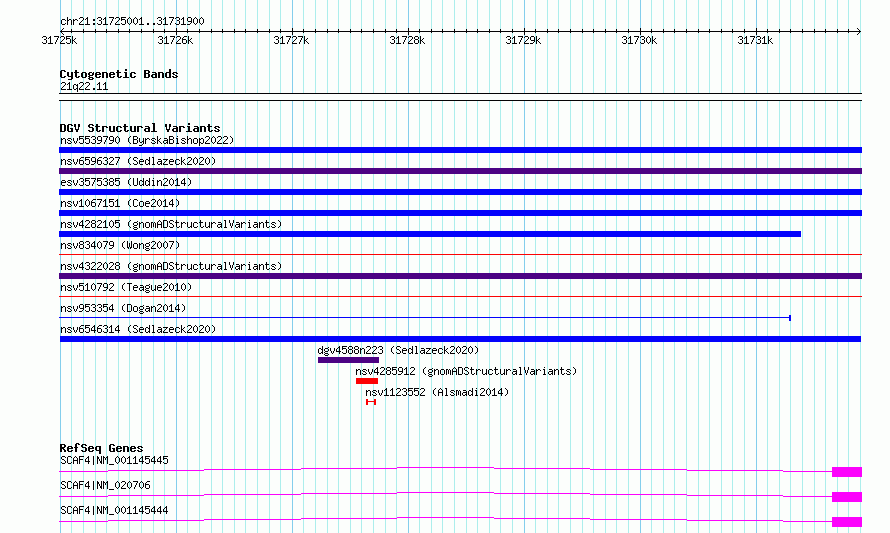890x533 pixels.
Task: Click nsv953354 (Dogan2014) variant label
Action: pos(123,308)
